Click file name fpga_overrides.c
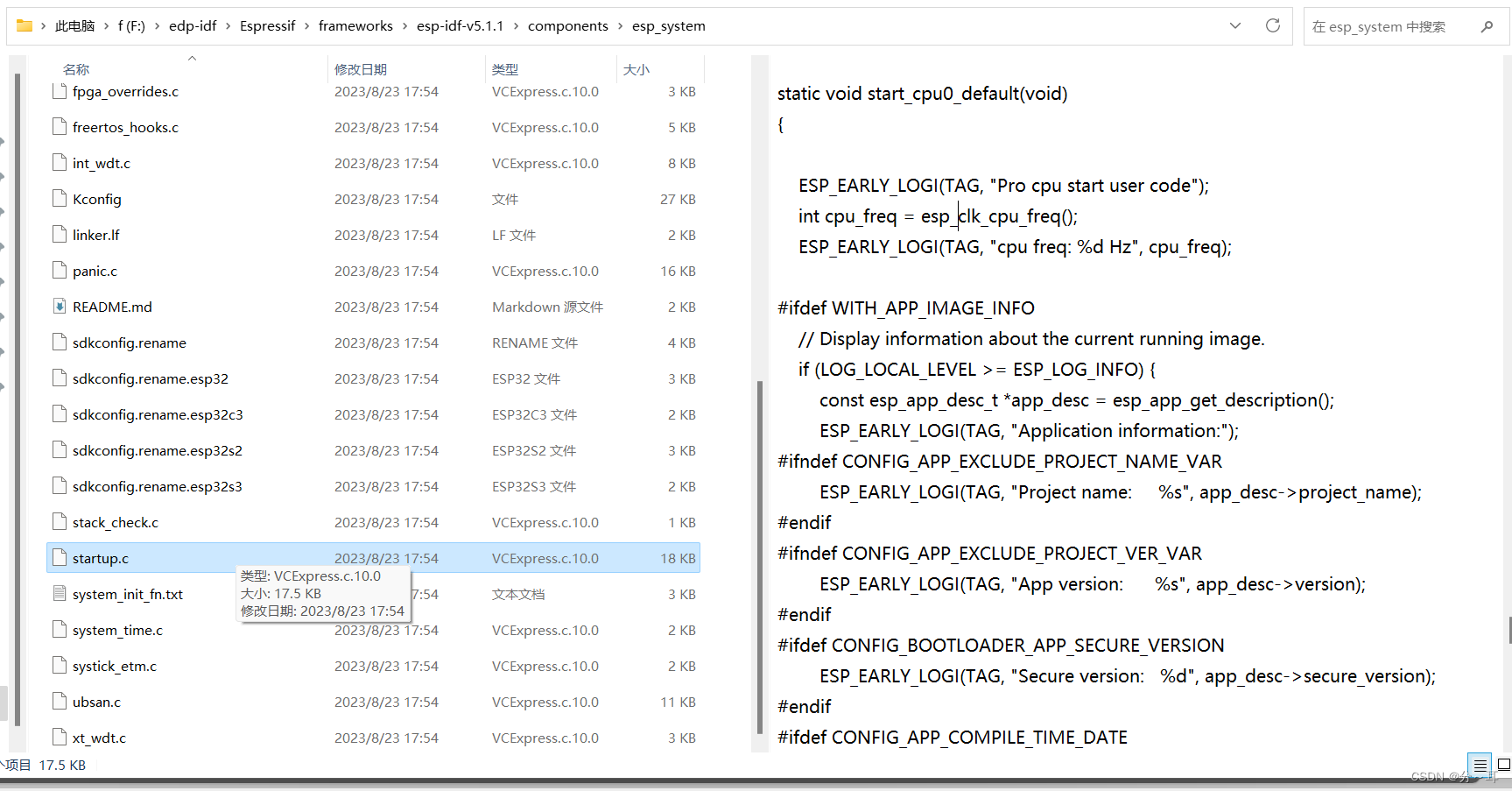This screenshot has height=791, width=1512. tap(125, 91)
